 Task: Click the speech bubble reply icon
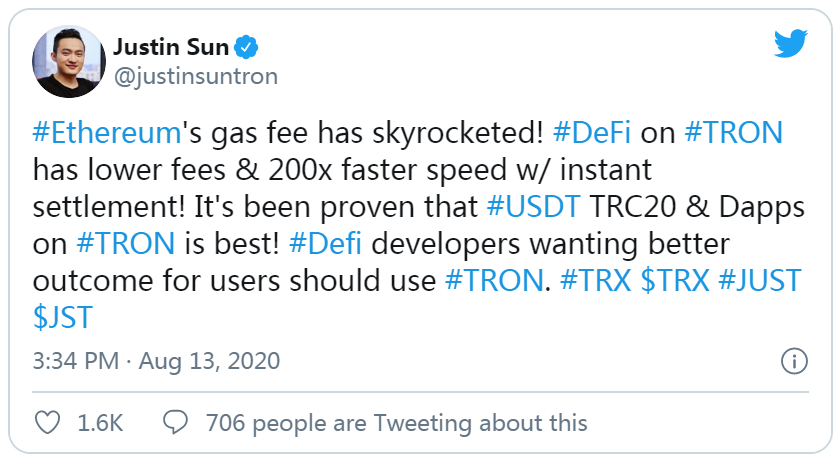point(175,423)
